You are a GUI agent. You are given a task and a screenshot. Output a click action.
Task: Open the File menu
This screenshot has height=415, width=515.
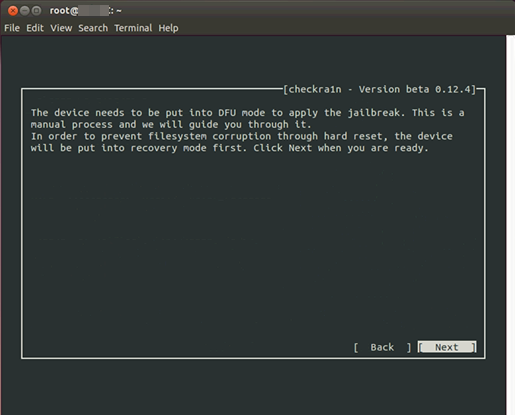[x=12, y=28]
